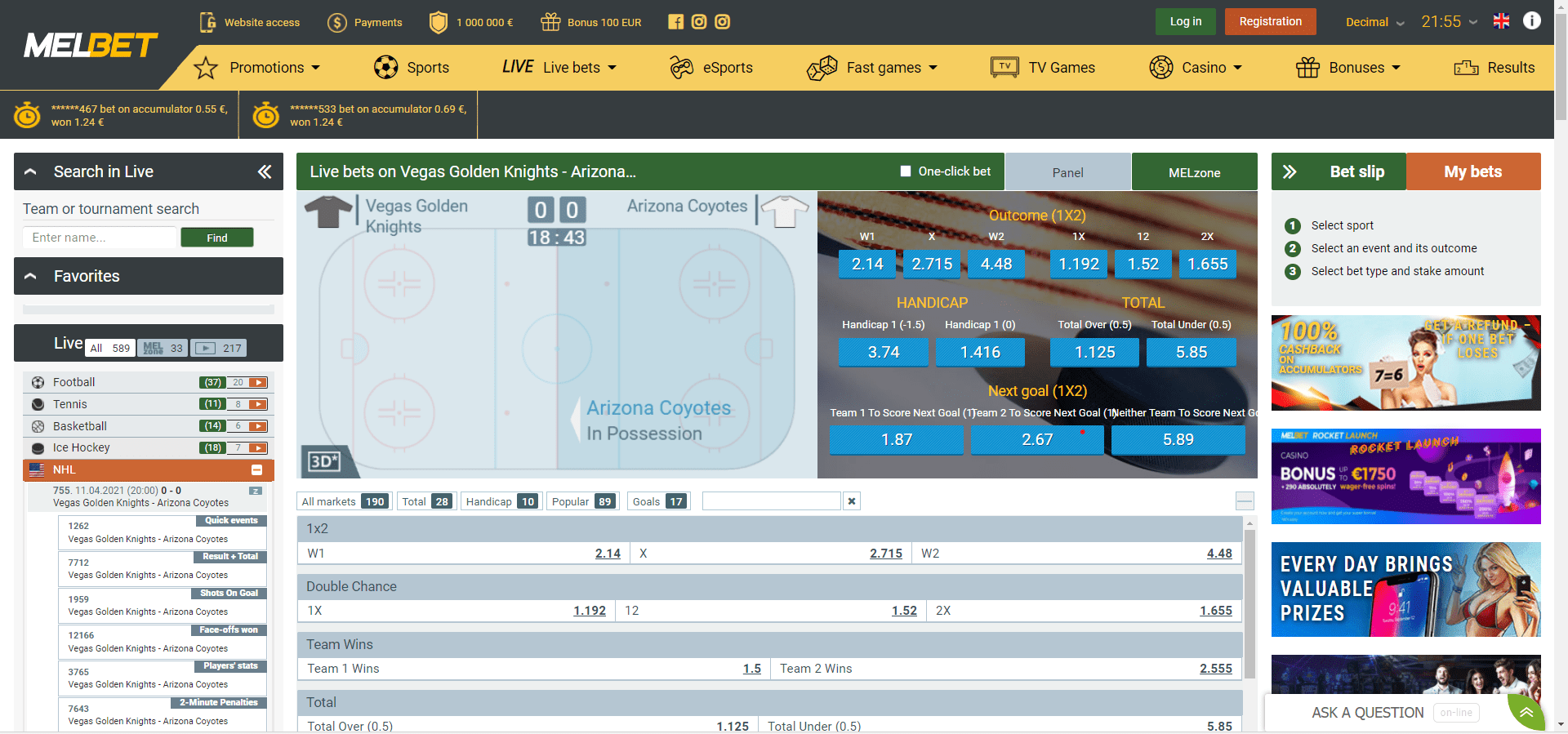Viewport: 1568px width, 734px height.
Task: Collapse Search in Live panel
Action: (x=30, y=171)
